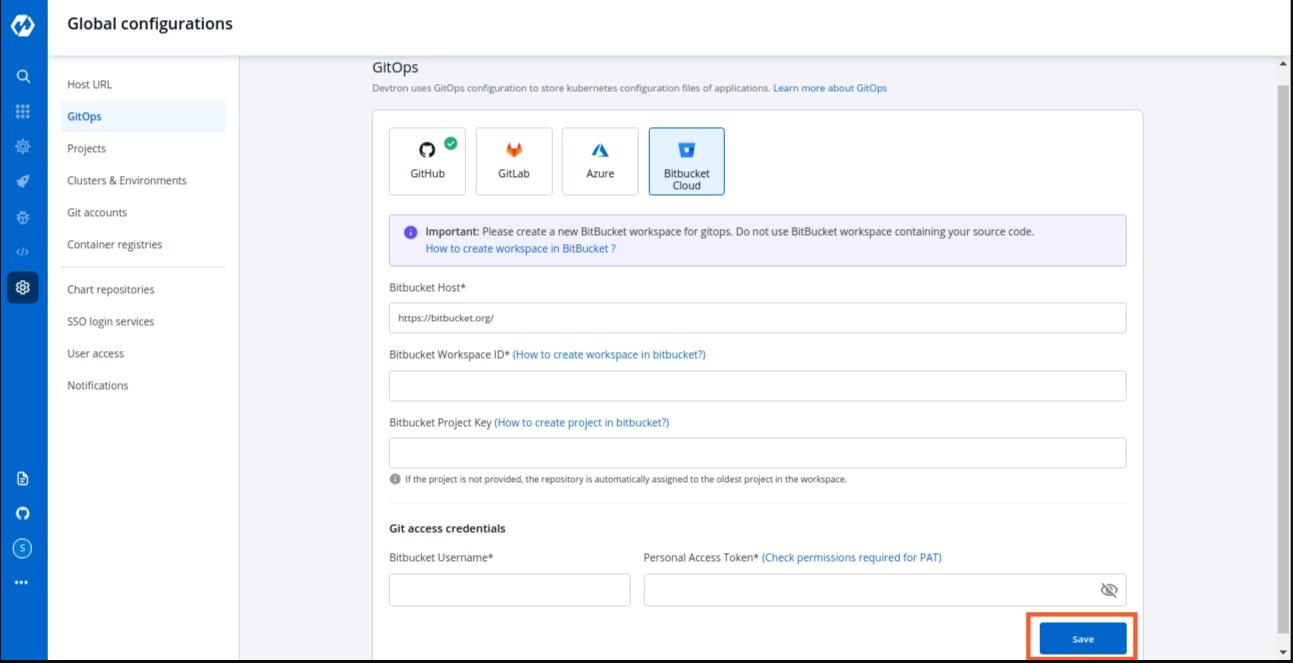Image resolution: width=1293 pixels, height=663 pixels.
Task: Open the code brackets icon in sidebar
Action: tap(23, 252)
